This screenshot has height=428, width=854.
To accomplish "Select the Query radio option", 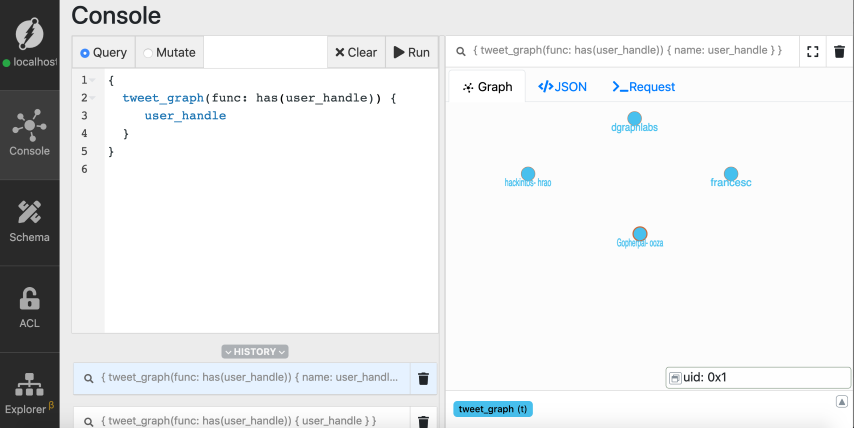I will point(103,52).
